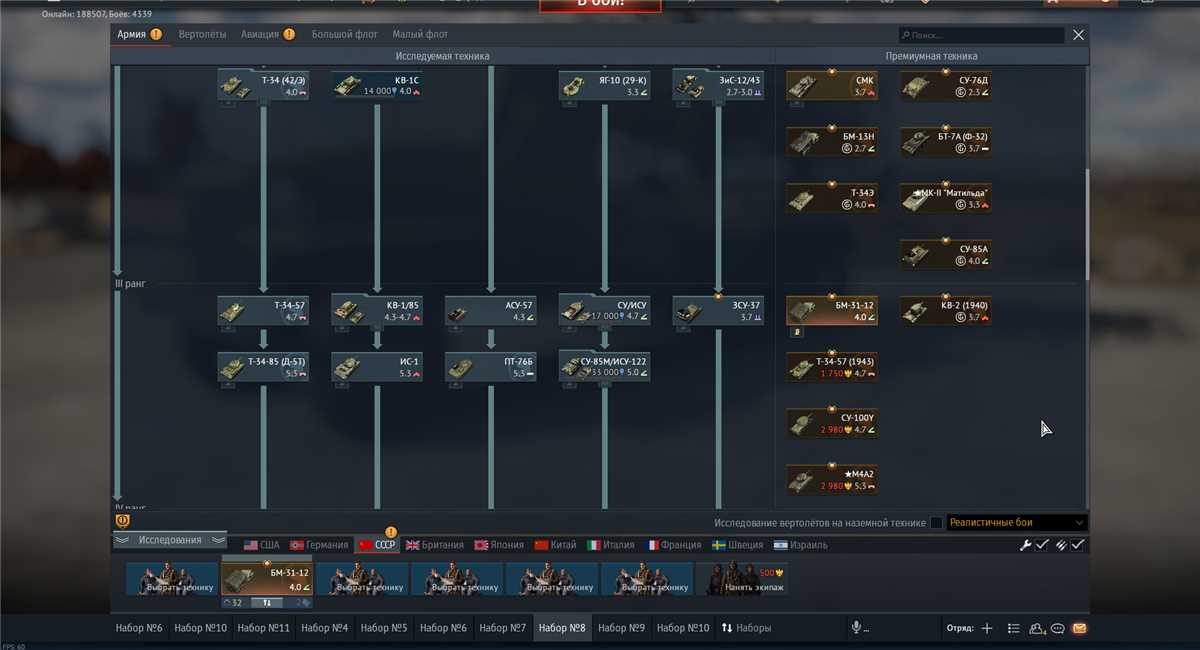Select the Т-34-57 tank in research tree
Viewport: 1200px width, 650px height.
point(264,310)
